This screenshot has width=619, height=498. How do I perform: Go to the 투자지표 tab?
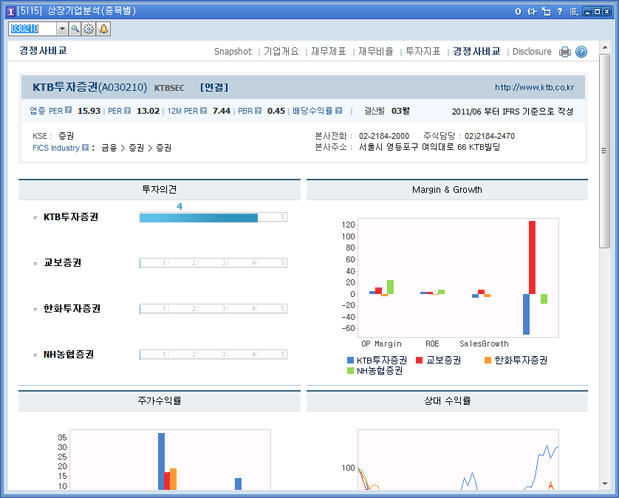(x=424, y=51)
